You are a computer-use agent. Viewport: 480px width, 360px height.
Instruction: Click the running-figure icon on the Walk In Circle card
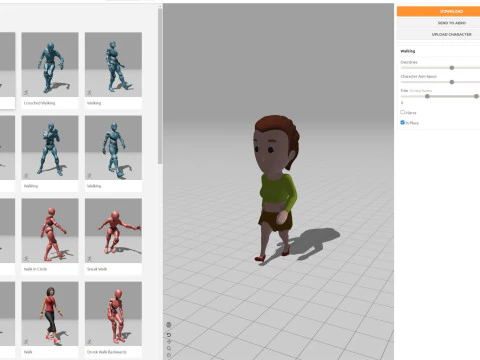26,259
